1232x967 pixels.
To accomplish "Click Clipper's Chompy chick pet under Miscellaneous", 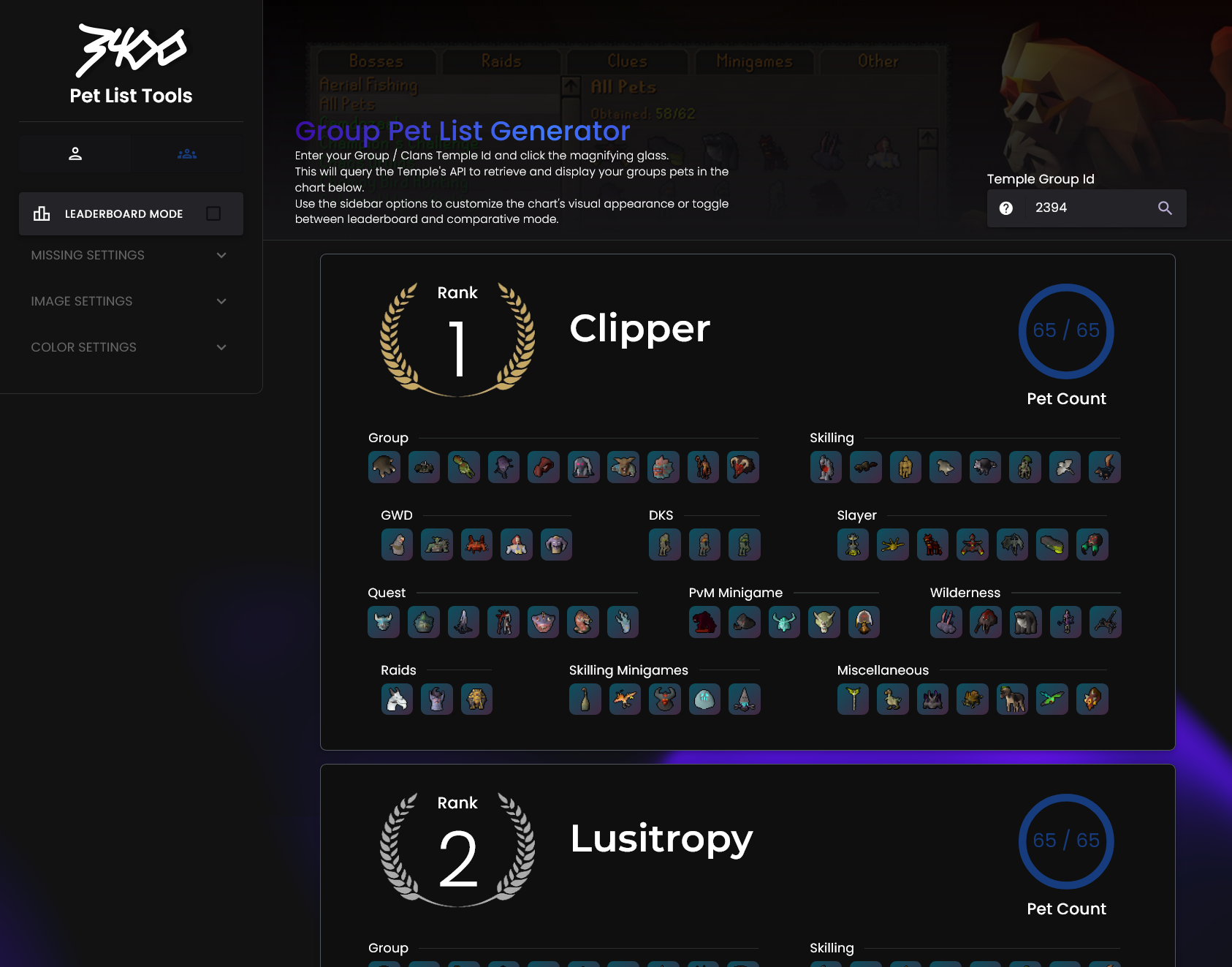I will tap(893, 699).
